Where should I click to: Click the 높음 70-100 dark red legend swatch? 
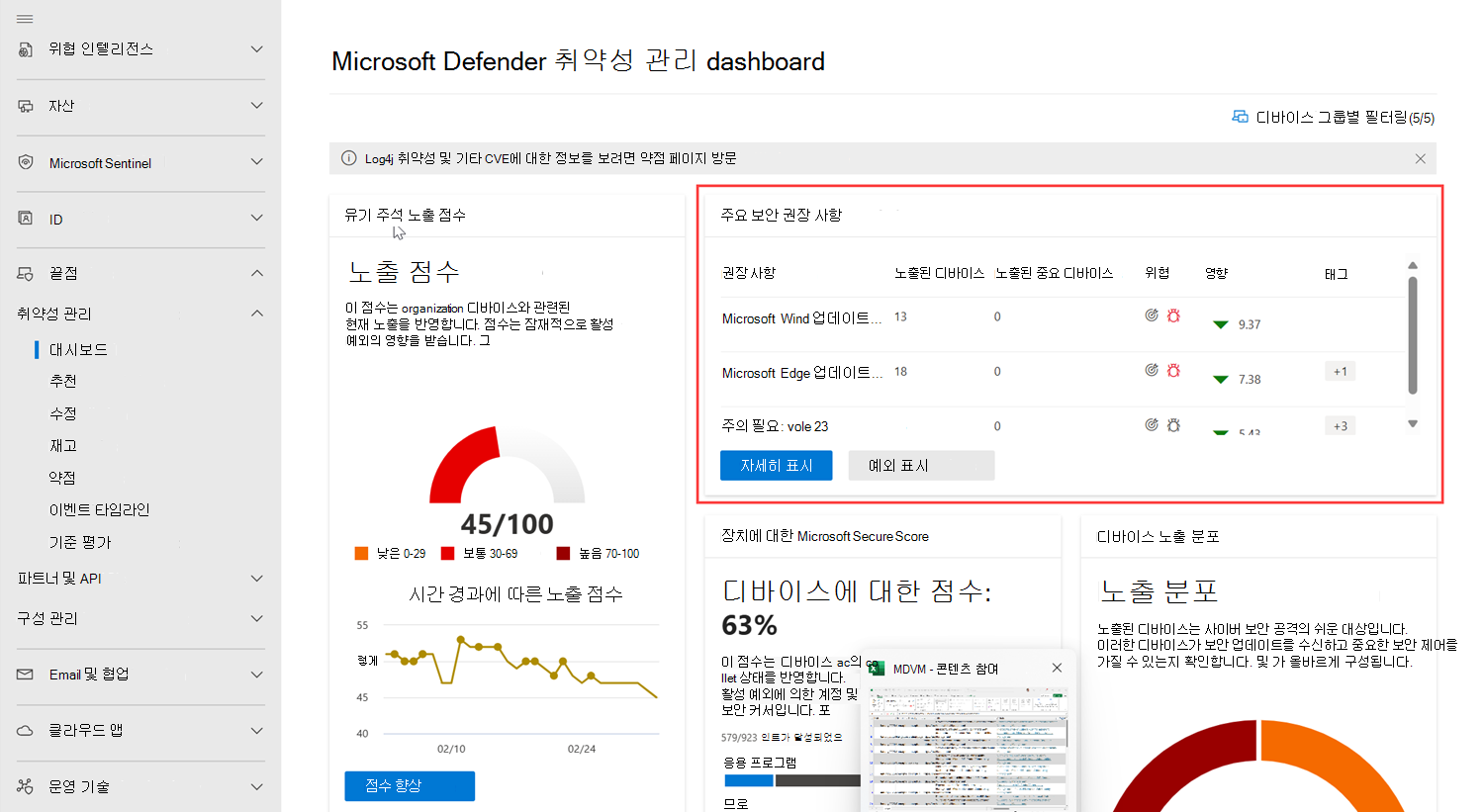coord(563,554)
